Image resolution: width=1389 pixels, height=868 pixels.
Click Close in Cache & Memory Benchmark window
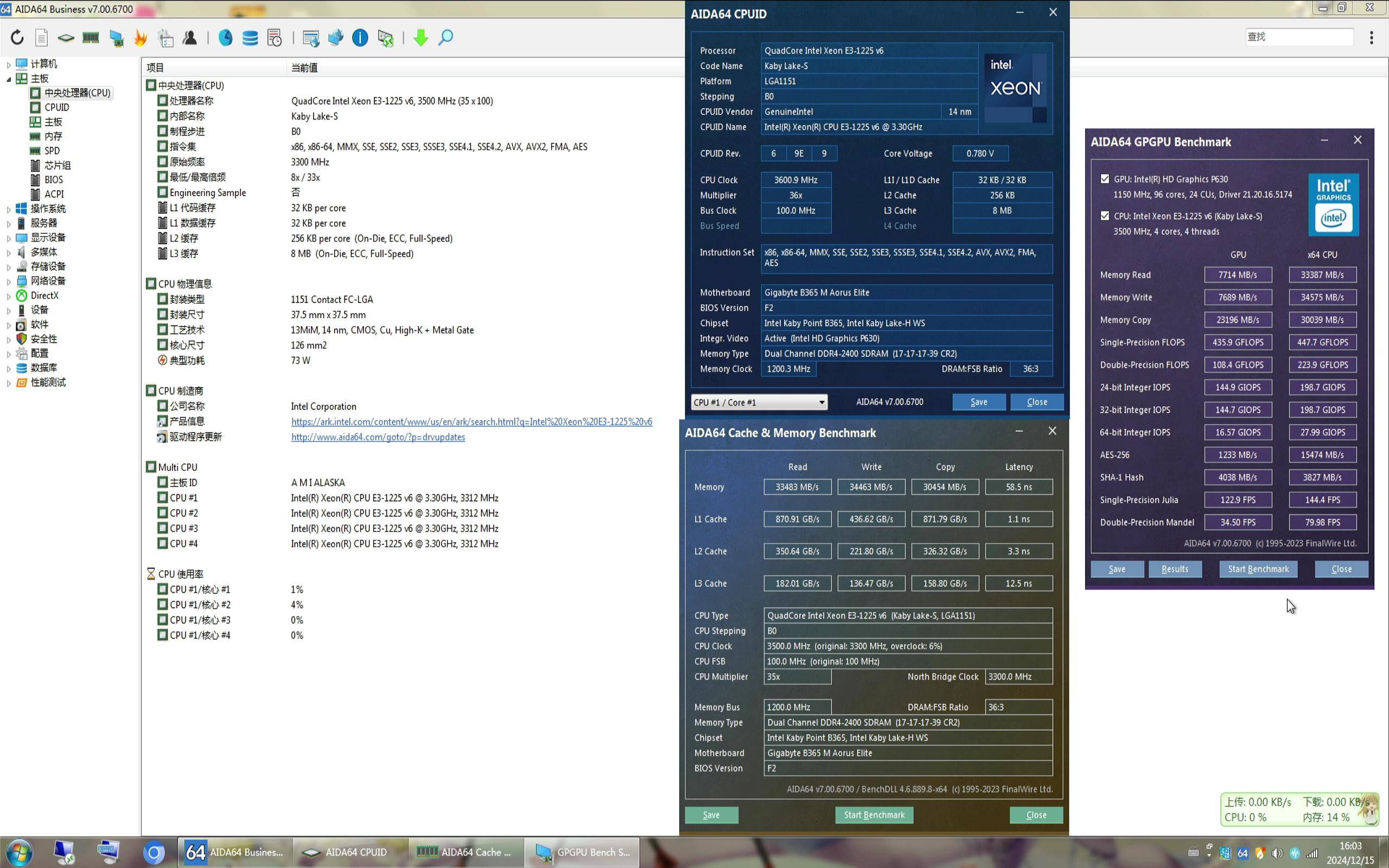[x=1036, y=815]
